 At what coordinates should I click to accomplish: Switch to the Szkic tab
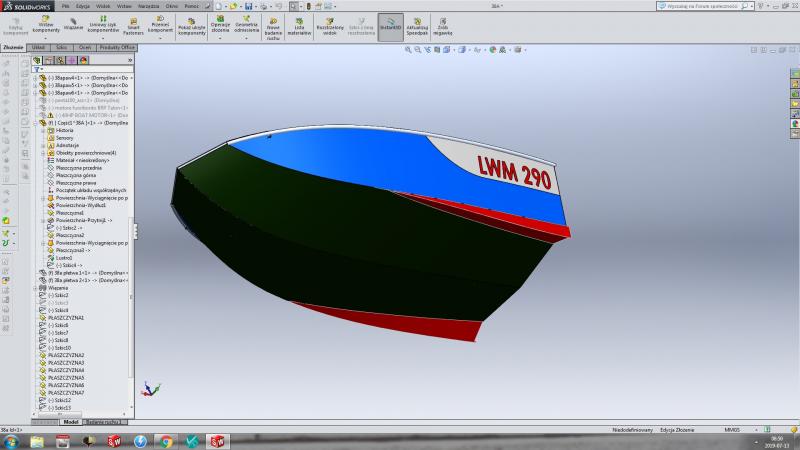point(62,47)
